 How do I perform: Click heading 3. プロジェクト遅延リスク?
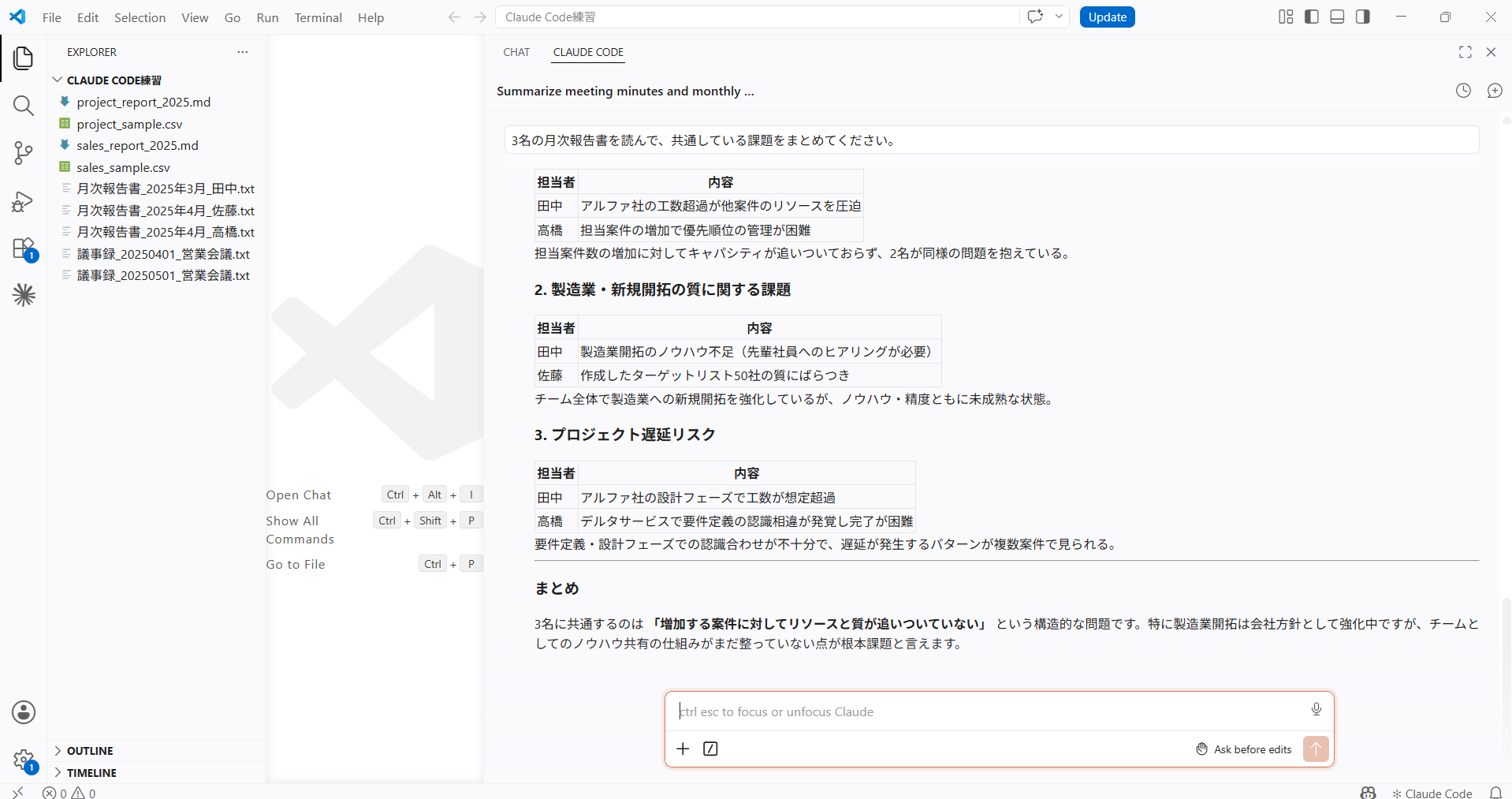[x=624, y=435]
